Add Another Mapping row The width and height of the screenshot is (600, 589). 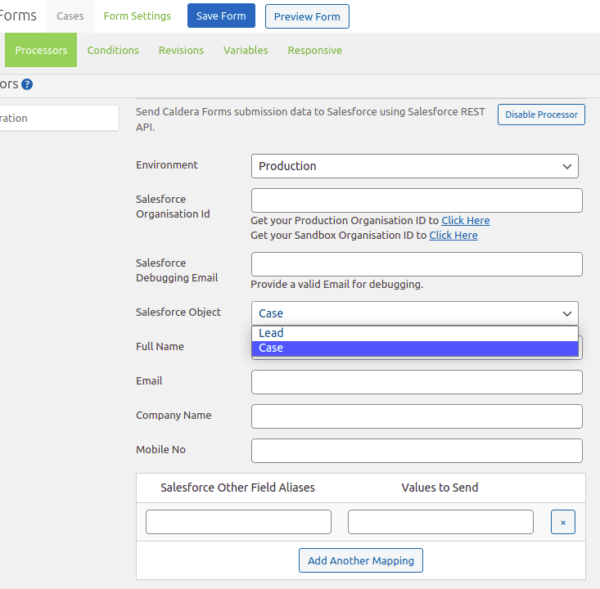(x=361, y=560)
